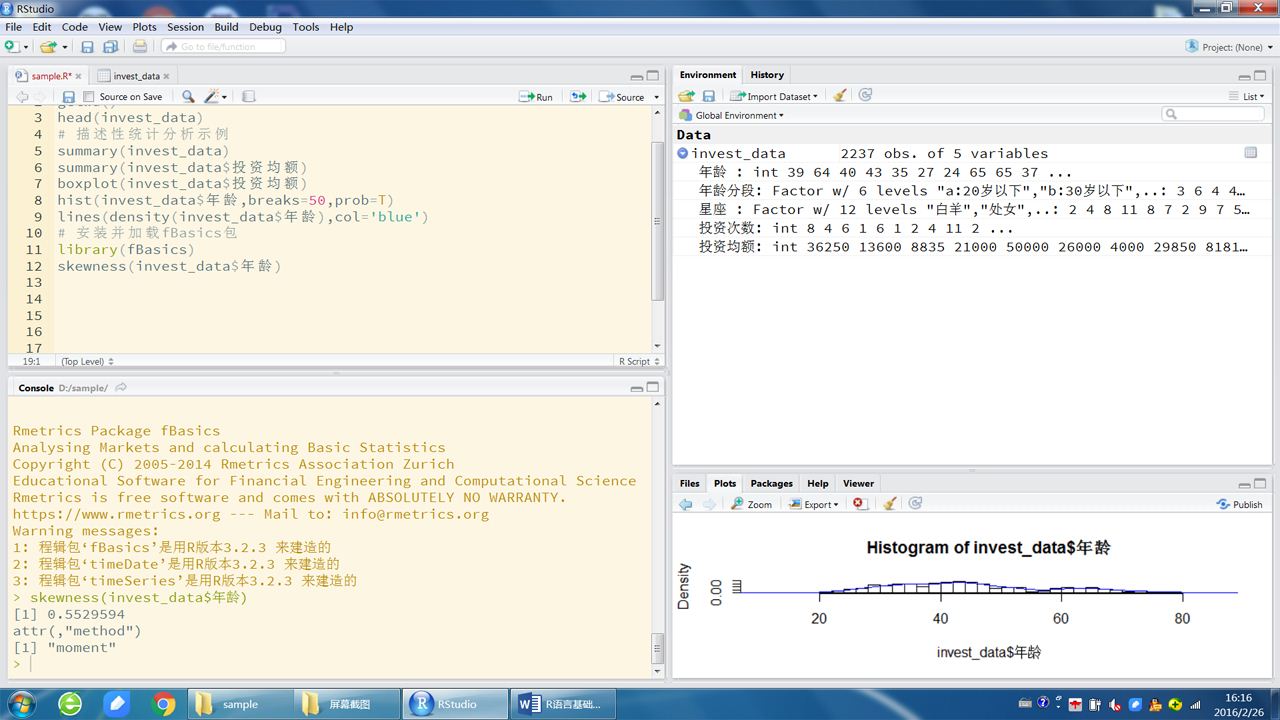Print the current file using printer icon

[x=140, y=46]
